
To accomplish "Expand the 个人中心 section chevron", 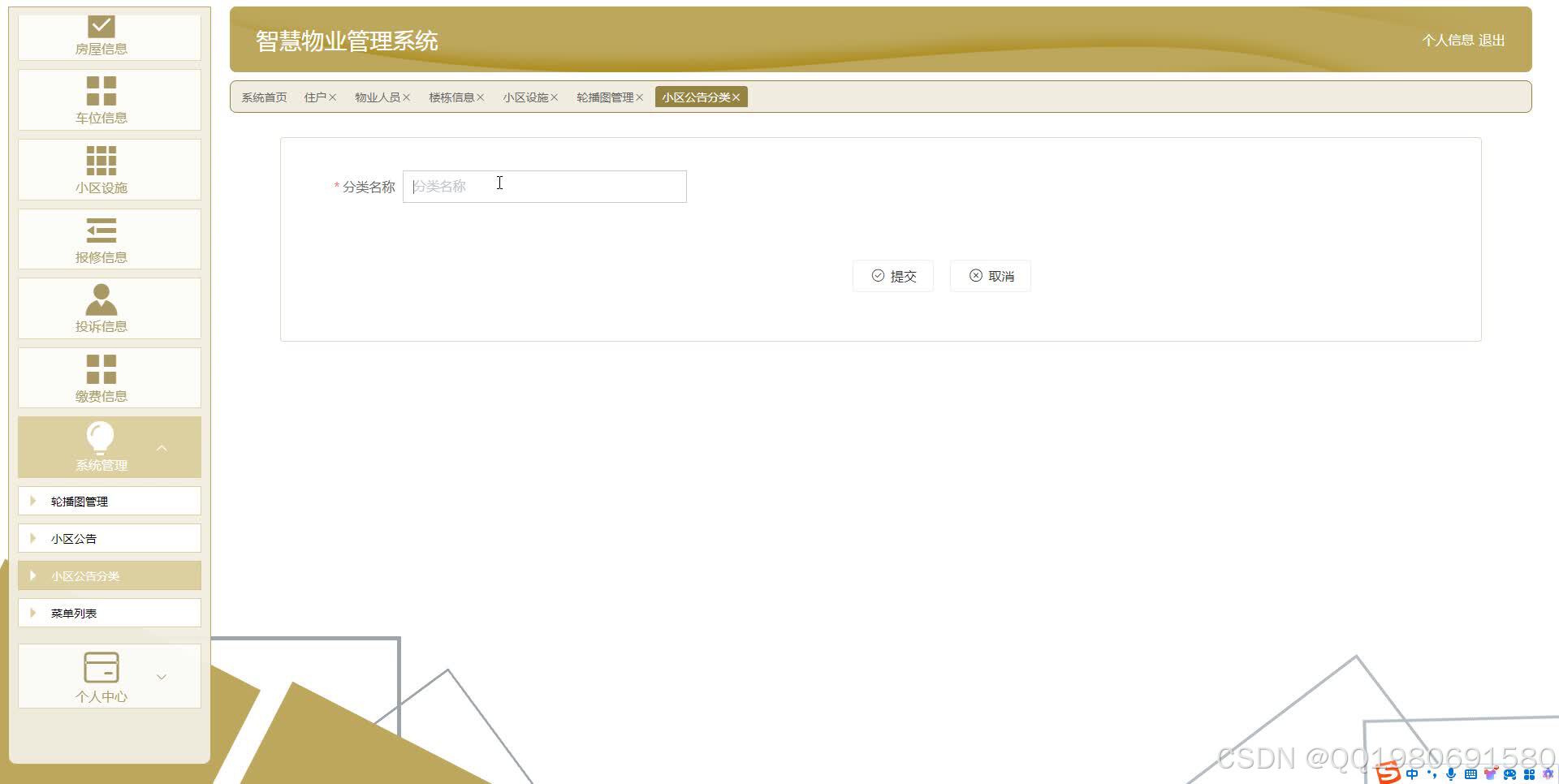I will [162, 676].
